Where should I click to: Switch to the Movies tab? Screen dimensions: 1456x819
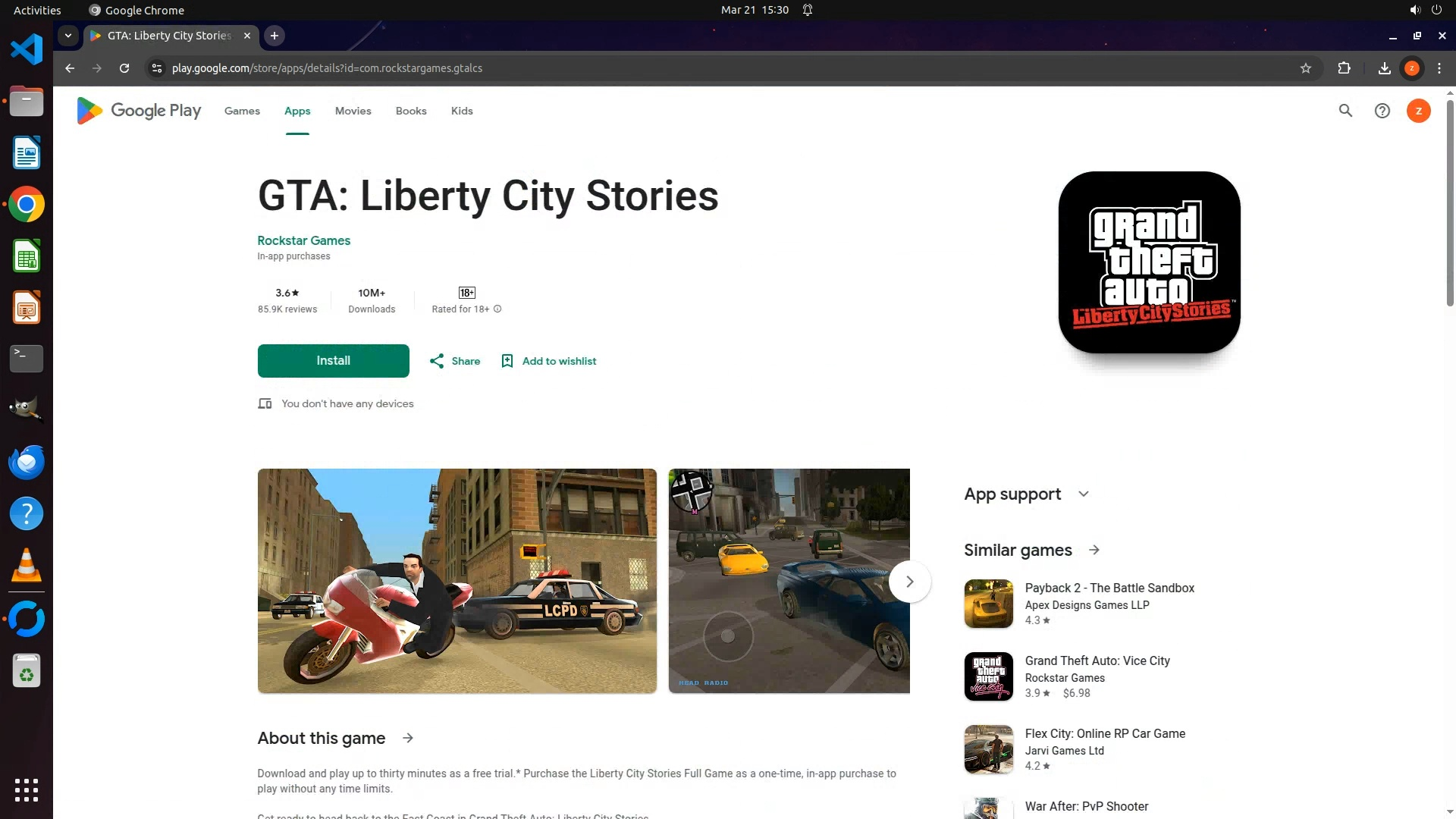click(x=353, y=111)
